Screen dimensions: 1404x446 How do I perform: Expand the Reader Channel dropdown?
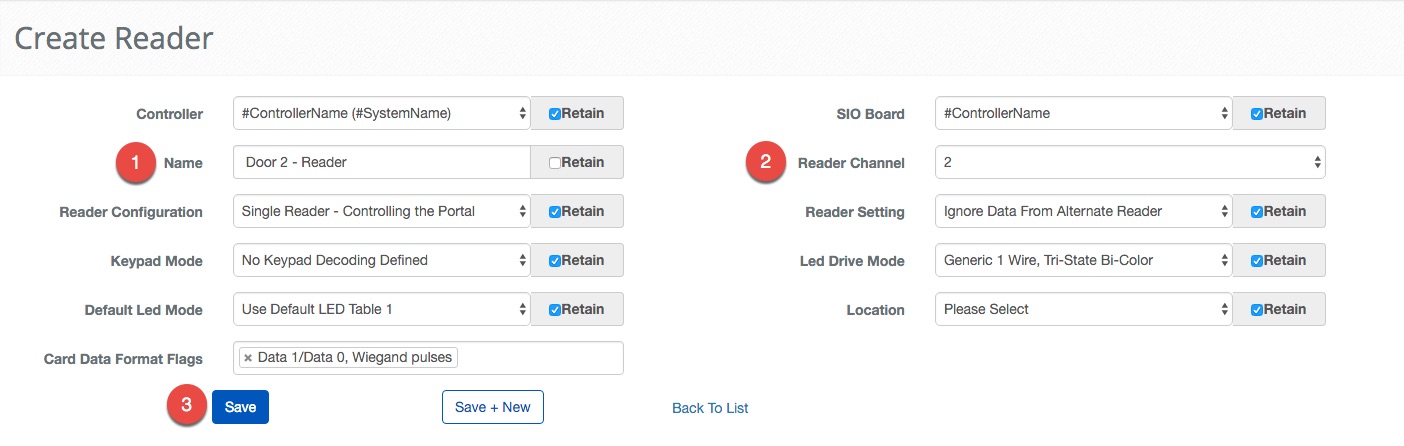coord(1130,162)
